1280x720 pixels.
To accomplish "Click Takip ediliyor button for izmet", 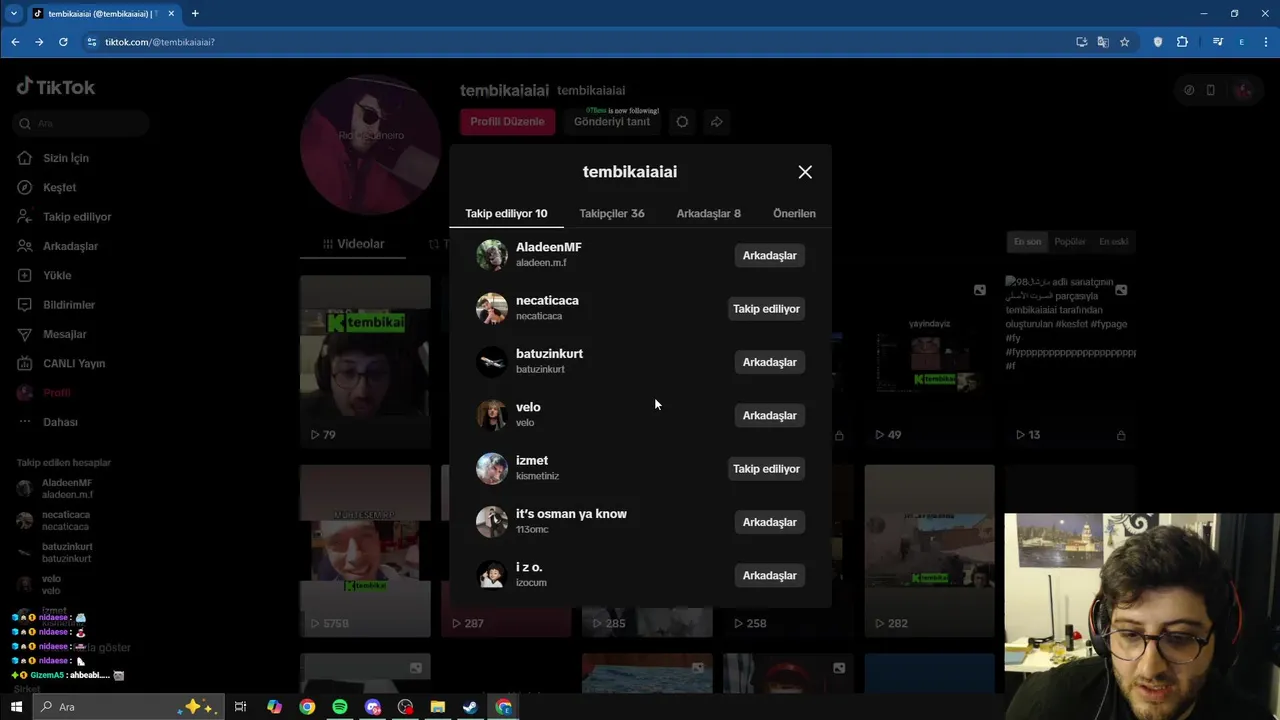I will pos(766,469).
